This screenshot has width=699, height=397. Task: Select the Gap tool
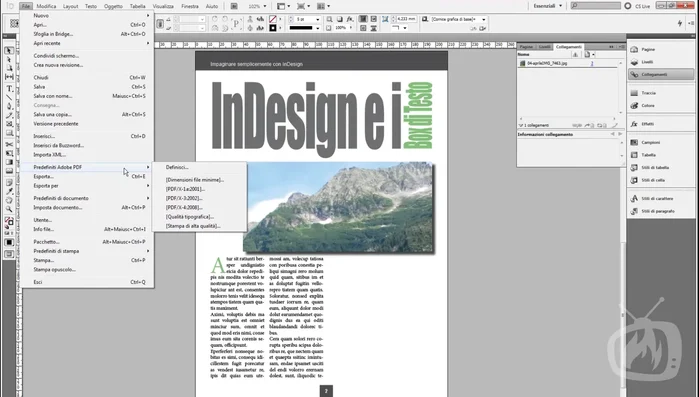click(x=9, y=77)
